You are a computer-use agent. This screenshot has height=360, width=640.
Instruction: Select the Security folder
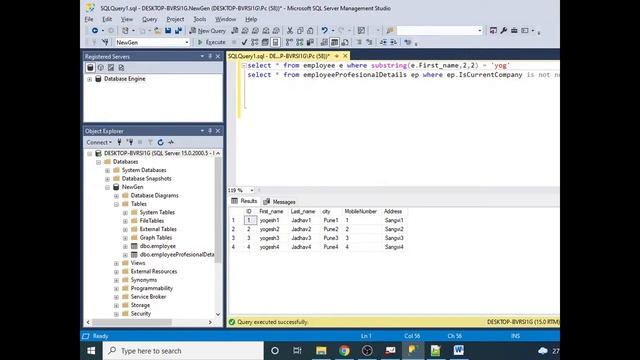[x=140, y=314]
